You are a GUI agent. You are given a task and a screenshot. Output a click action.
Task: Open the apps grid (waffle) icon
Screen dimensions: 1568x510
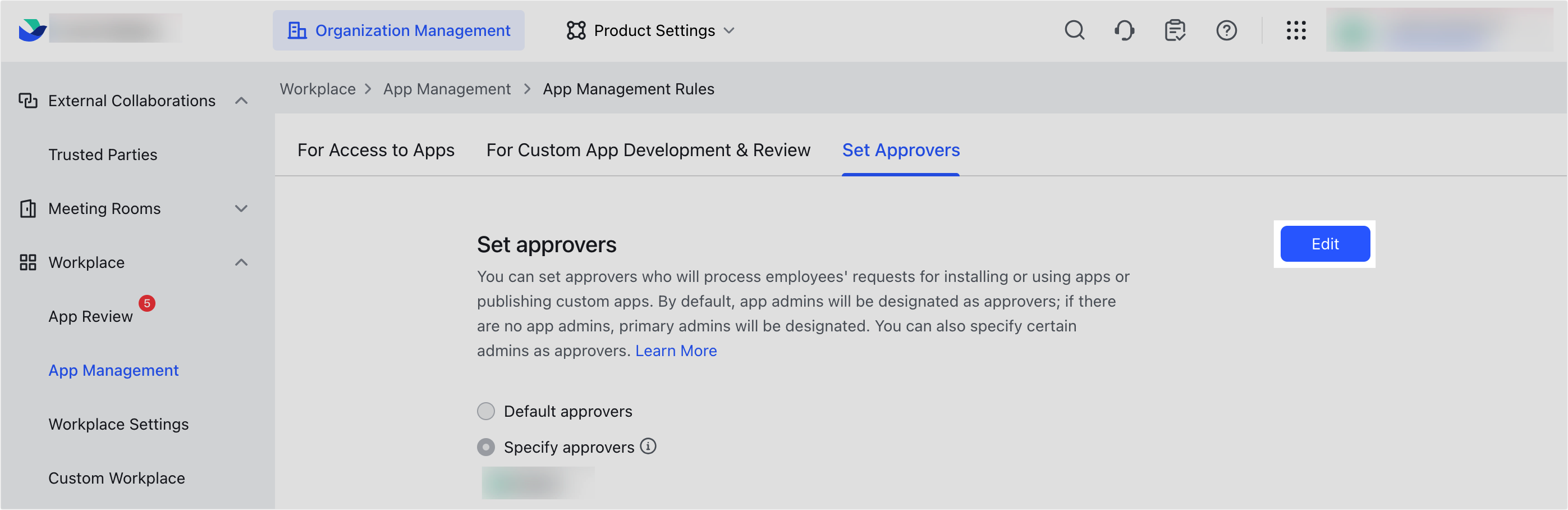pos(1296,30)
